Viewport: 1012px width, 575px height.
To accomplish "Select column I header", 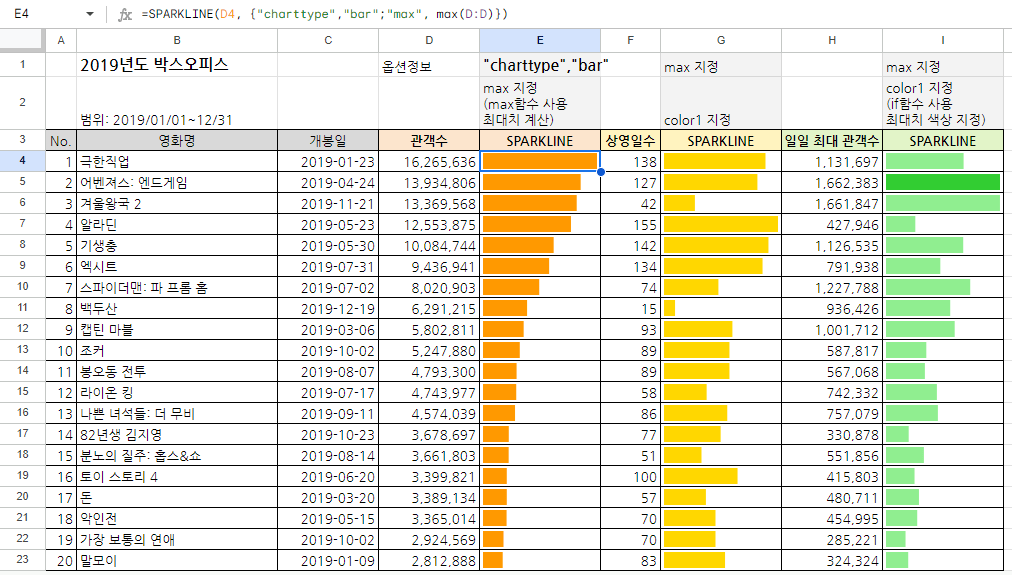I will coord(942,40).
